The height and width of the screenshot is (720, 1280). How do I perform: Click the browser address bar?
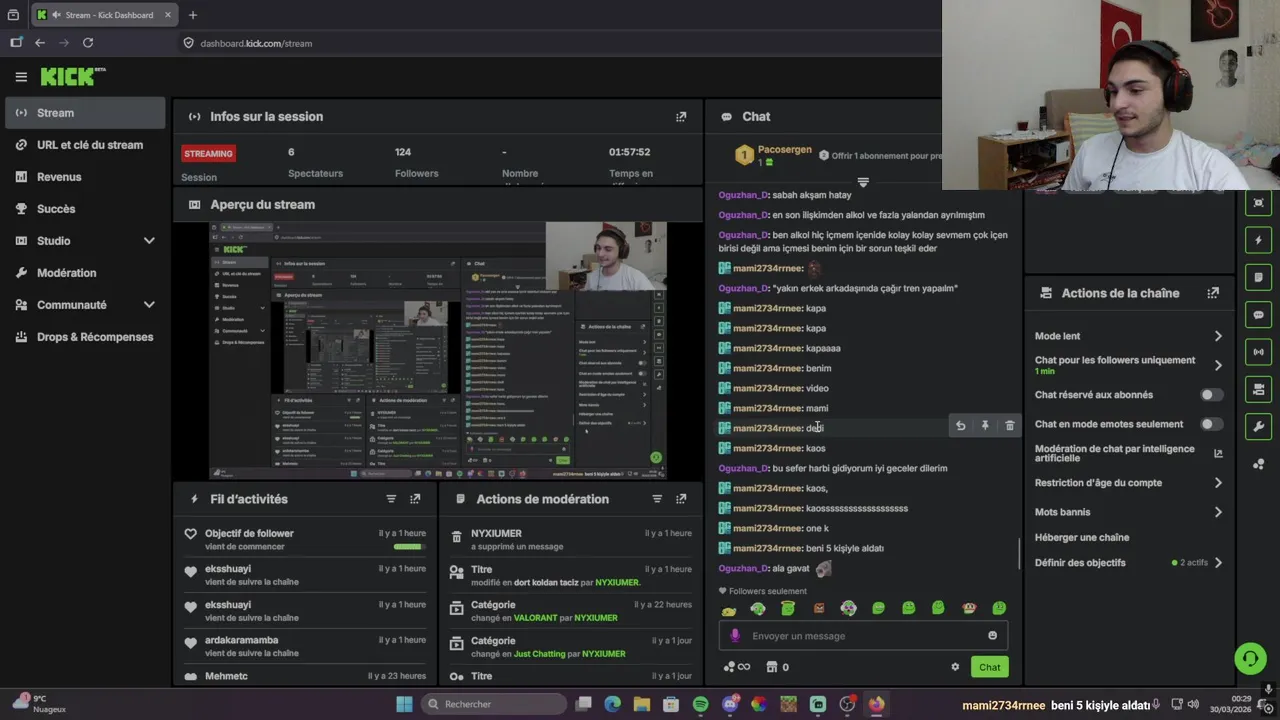[x=560, y=43]
